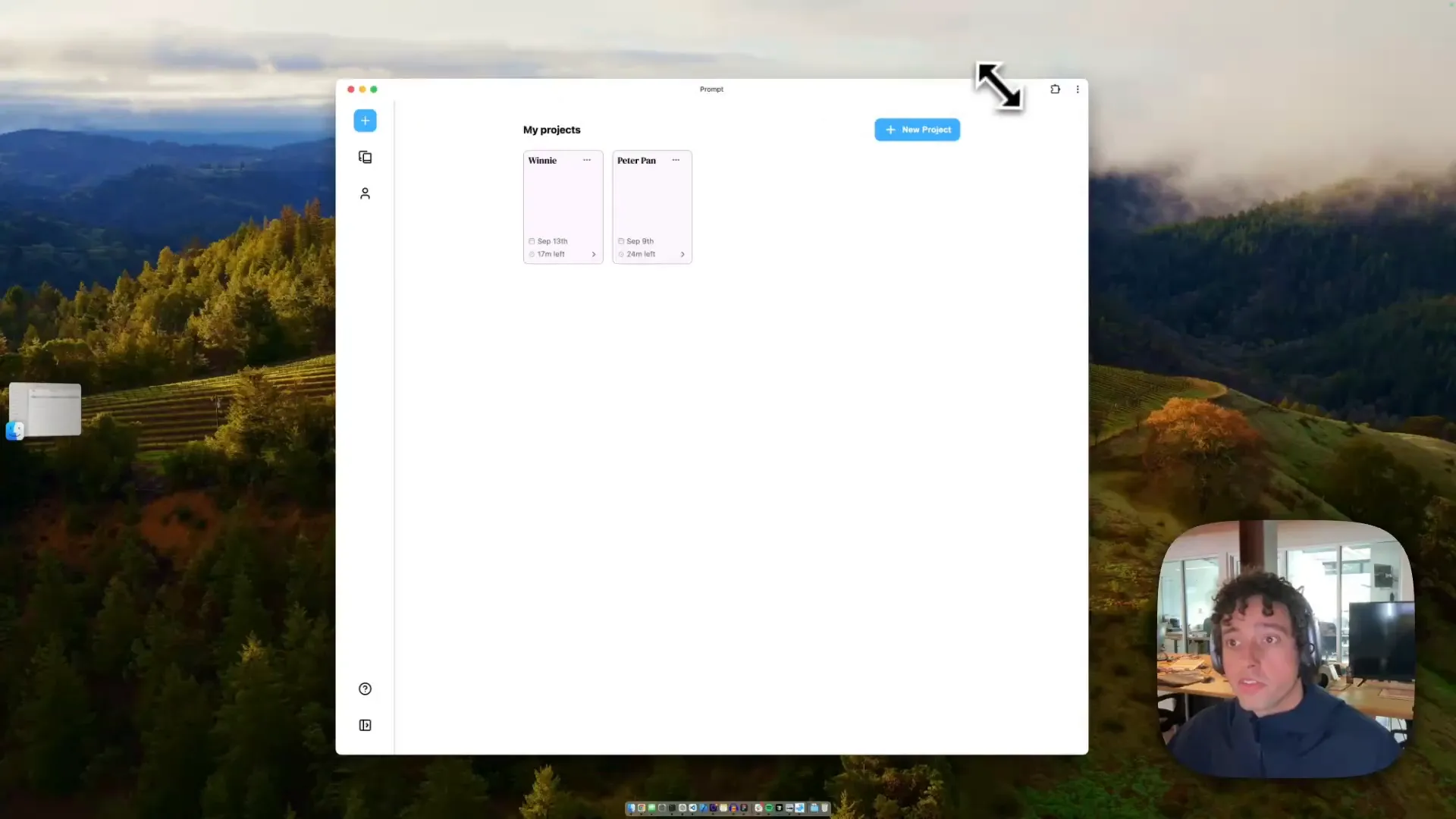The width and height of the screenshot is (1456, 819).
Task: Close the Prompt window with red button
Action: click(x=351, y=89)
